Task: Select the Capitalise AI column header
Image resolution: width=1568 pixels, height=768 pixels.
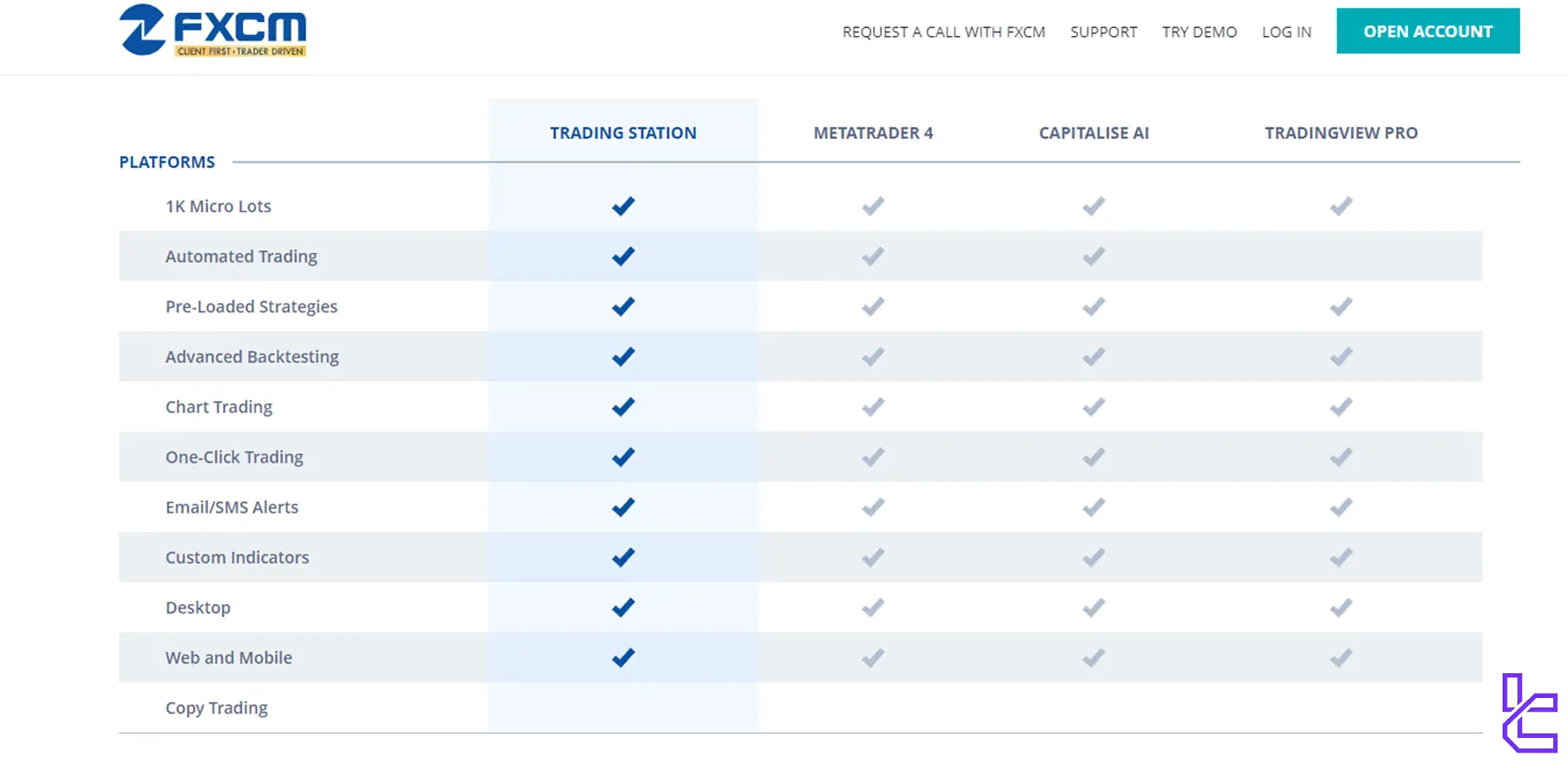Action: pos(1094,133)
